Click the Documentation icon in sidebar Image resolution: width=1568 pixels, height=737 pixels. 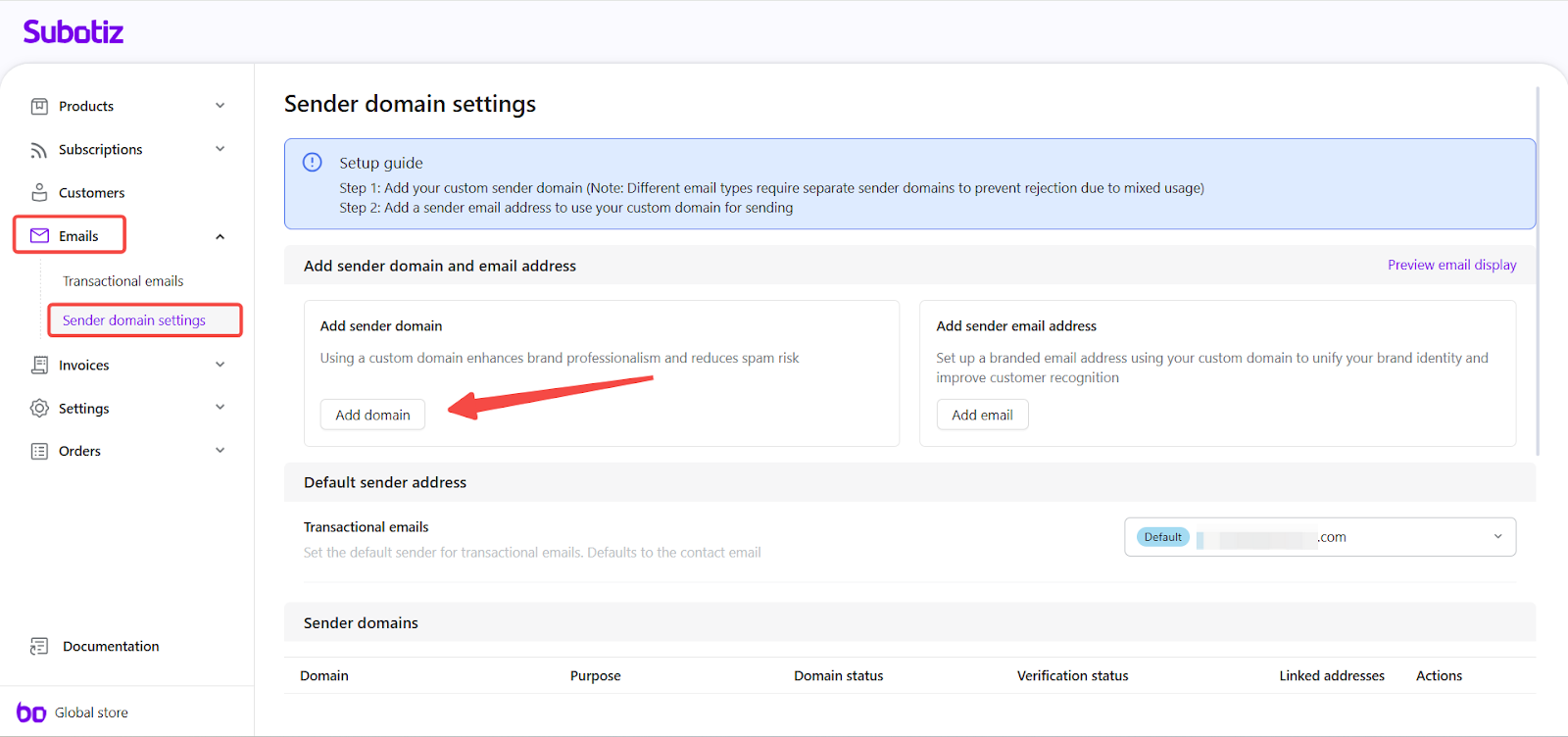click(39, 646)
